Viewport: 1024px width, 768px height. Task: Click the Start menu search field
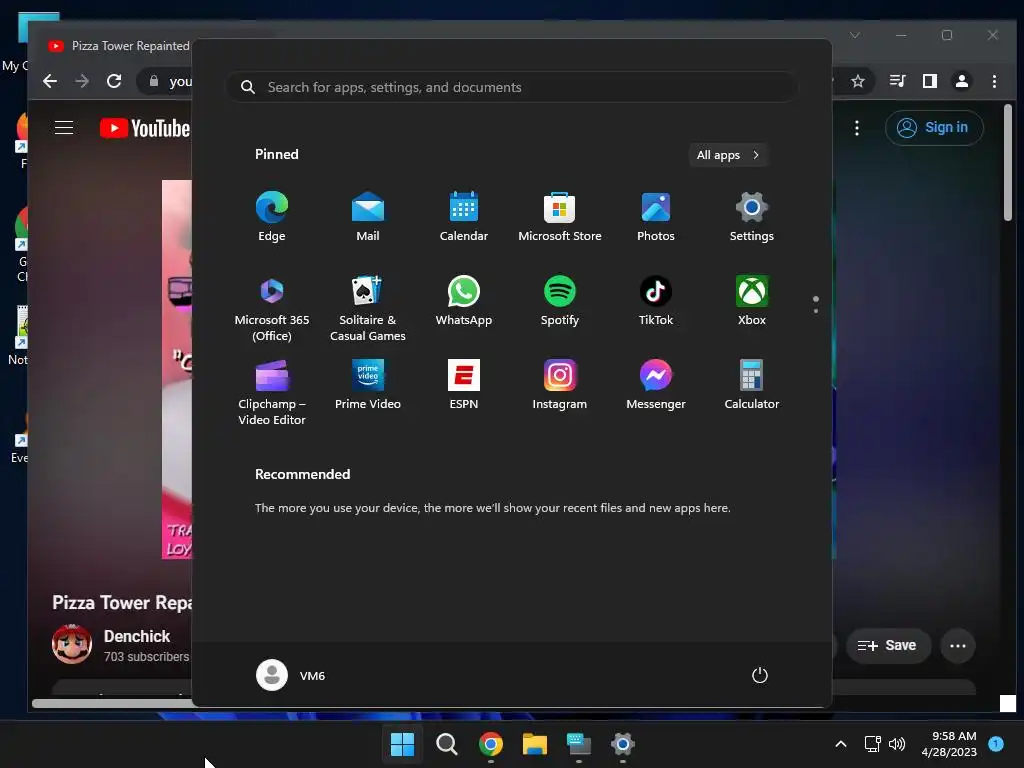click(x=511, y=87)
